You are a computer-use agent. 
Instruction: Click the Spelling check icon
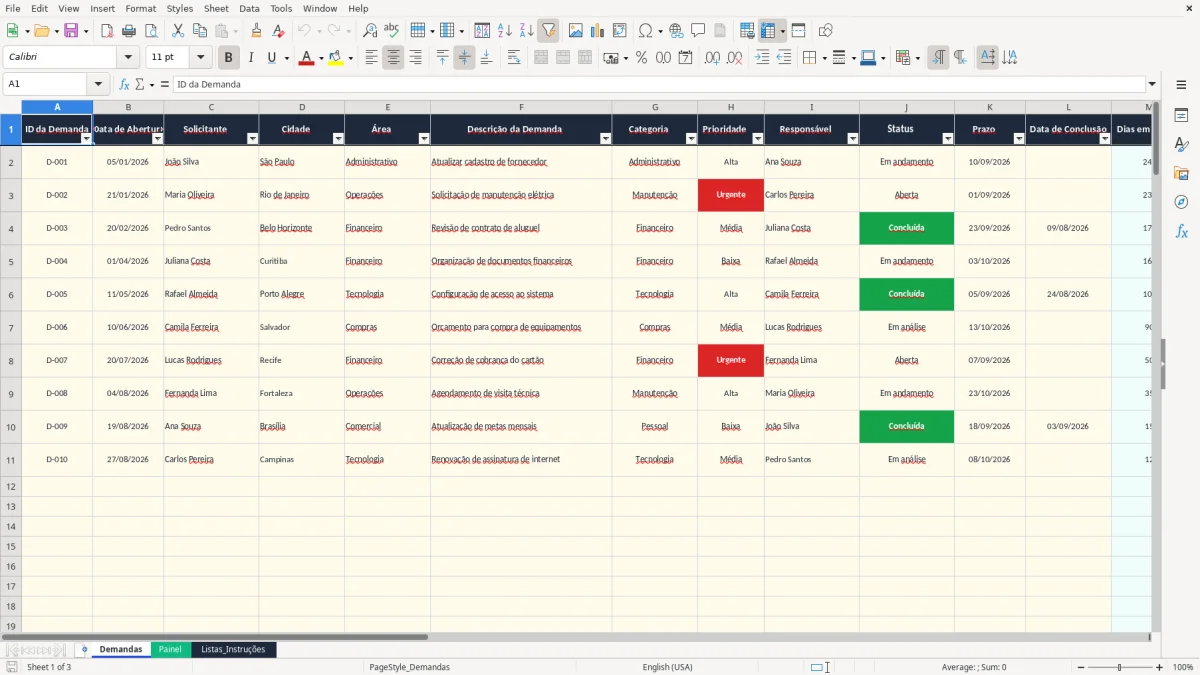[392, 31]
